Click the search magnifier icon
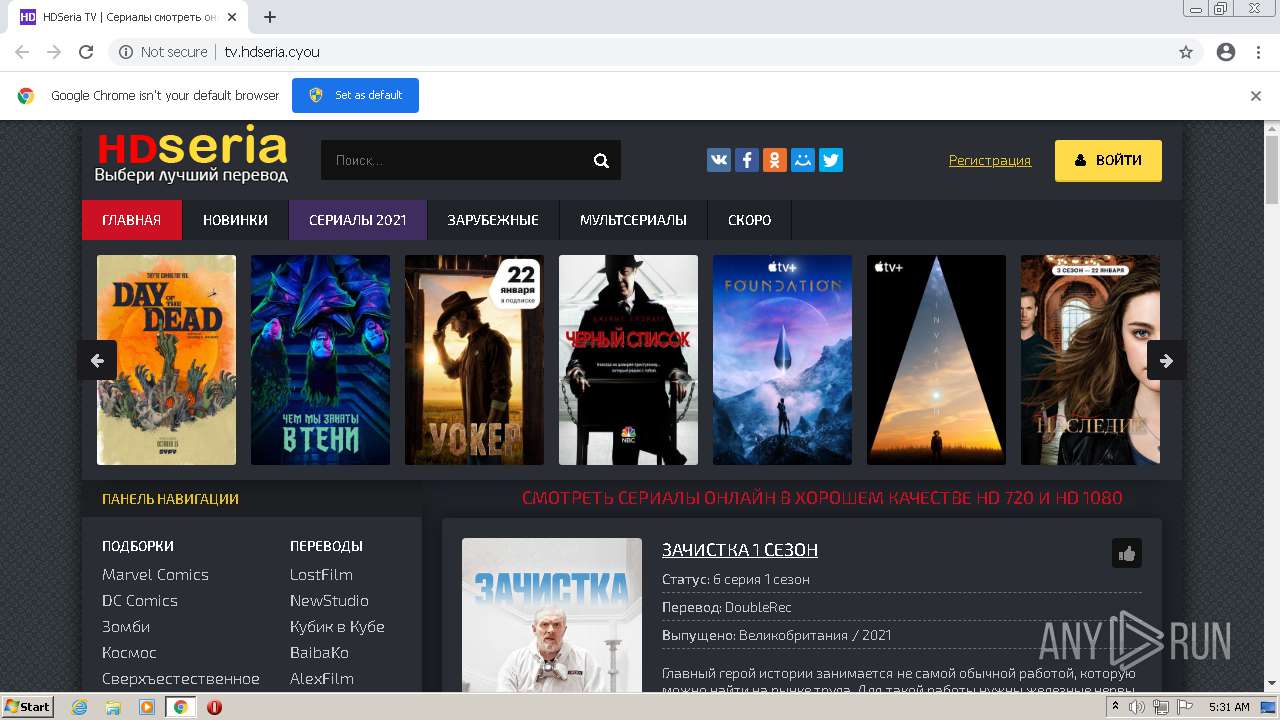1280x720 pixels. (601, 160)
